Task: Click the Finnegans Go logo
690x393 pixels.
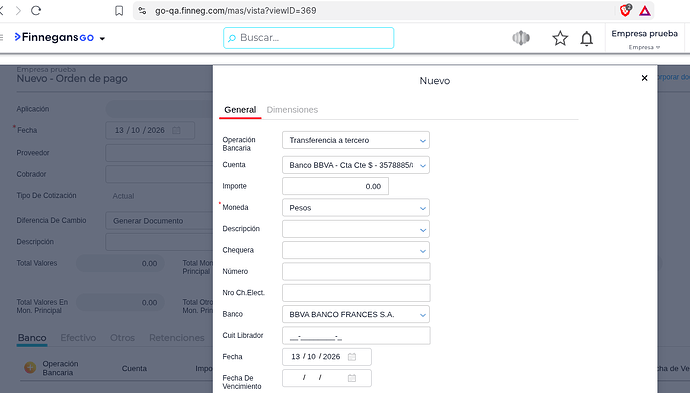Action: pos(54,37)
